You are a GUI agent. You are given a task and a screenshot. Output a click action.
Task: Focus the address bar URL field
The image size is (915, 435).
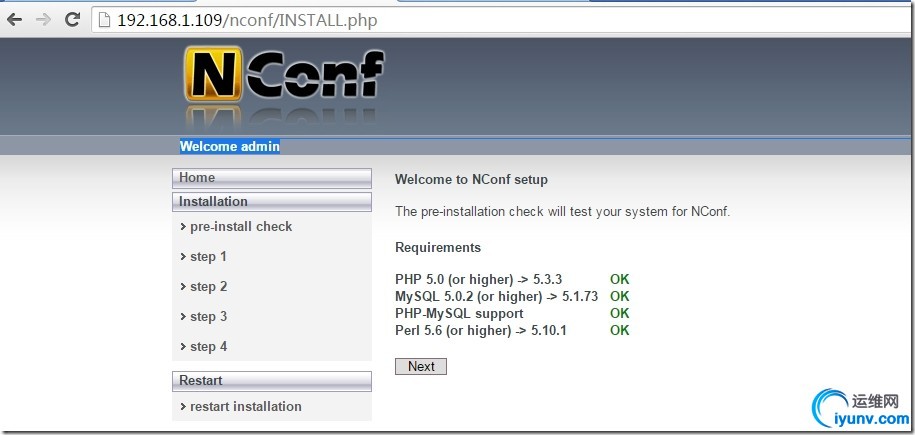502,20
